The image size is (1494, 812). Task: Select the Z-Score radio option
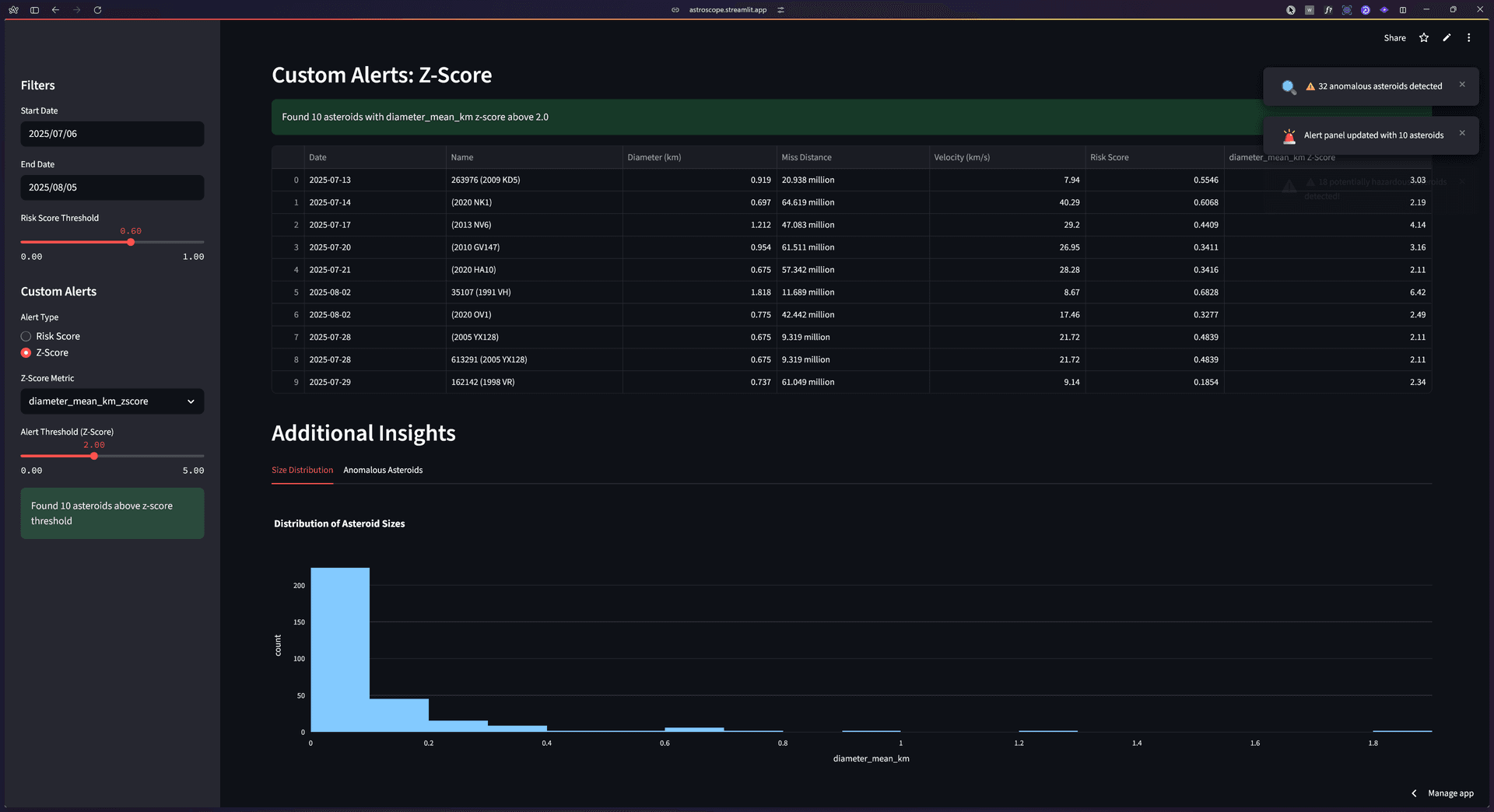(x=26, y=353)
